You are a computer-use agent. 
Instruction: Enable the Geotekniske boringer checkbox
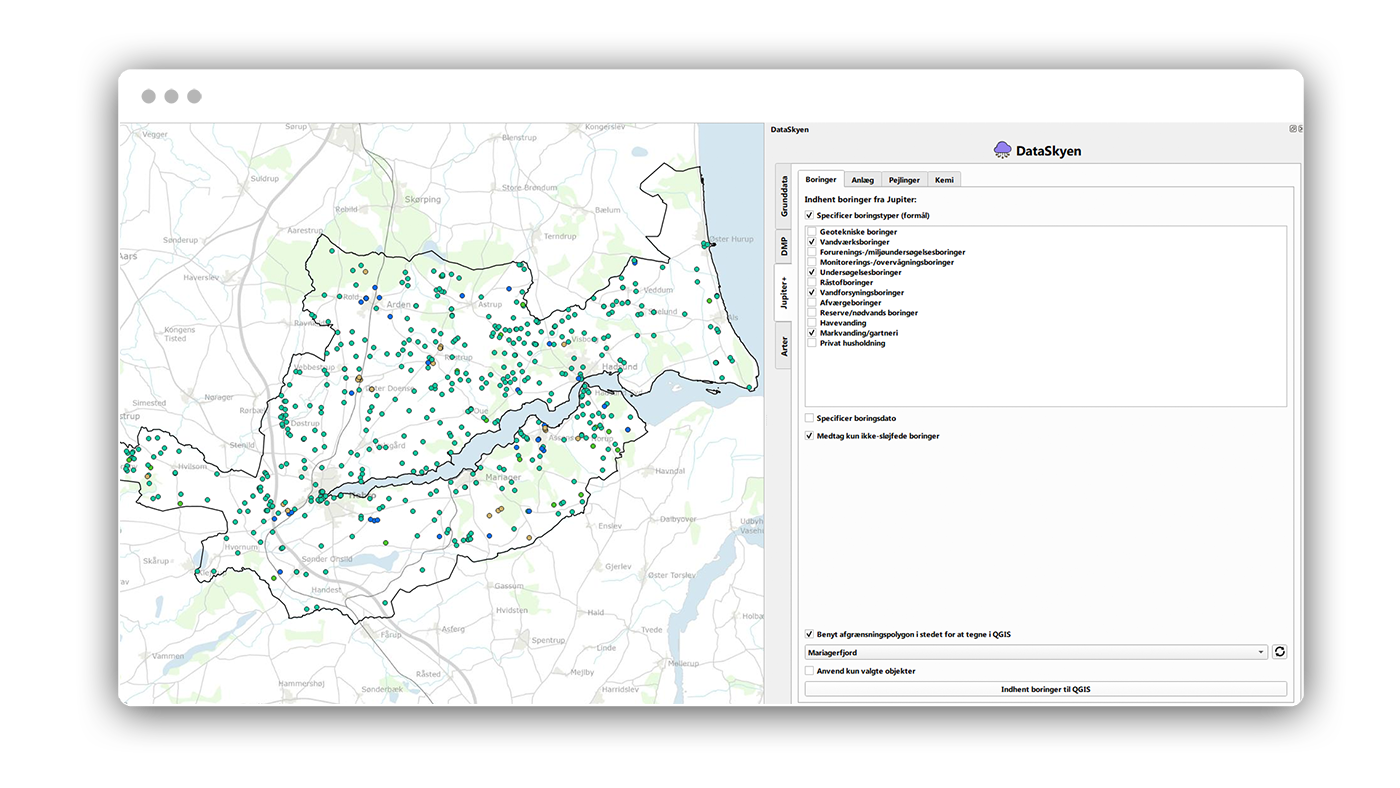[812, 232]
